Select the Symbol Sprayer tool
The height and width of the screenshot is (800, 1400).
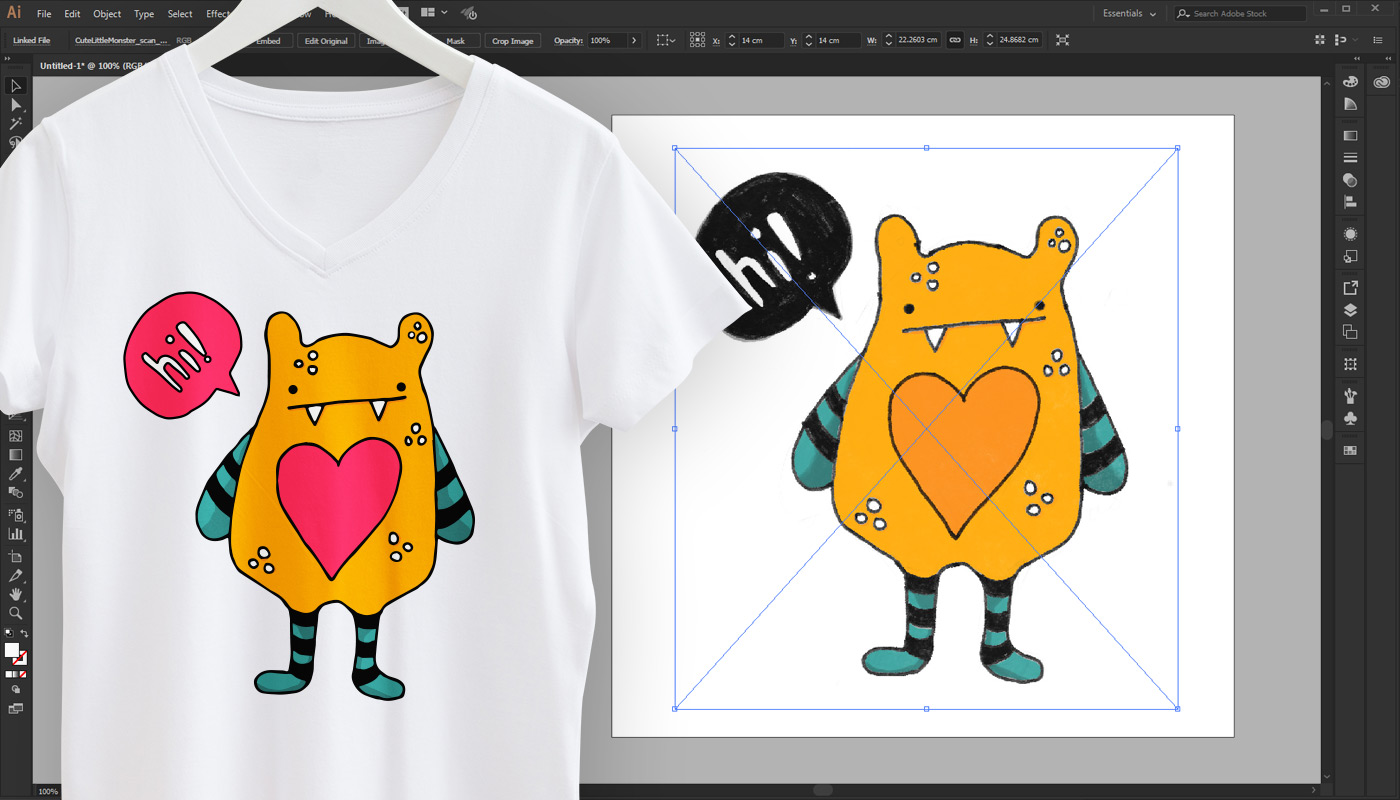(16, 515)
